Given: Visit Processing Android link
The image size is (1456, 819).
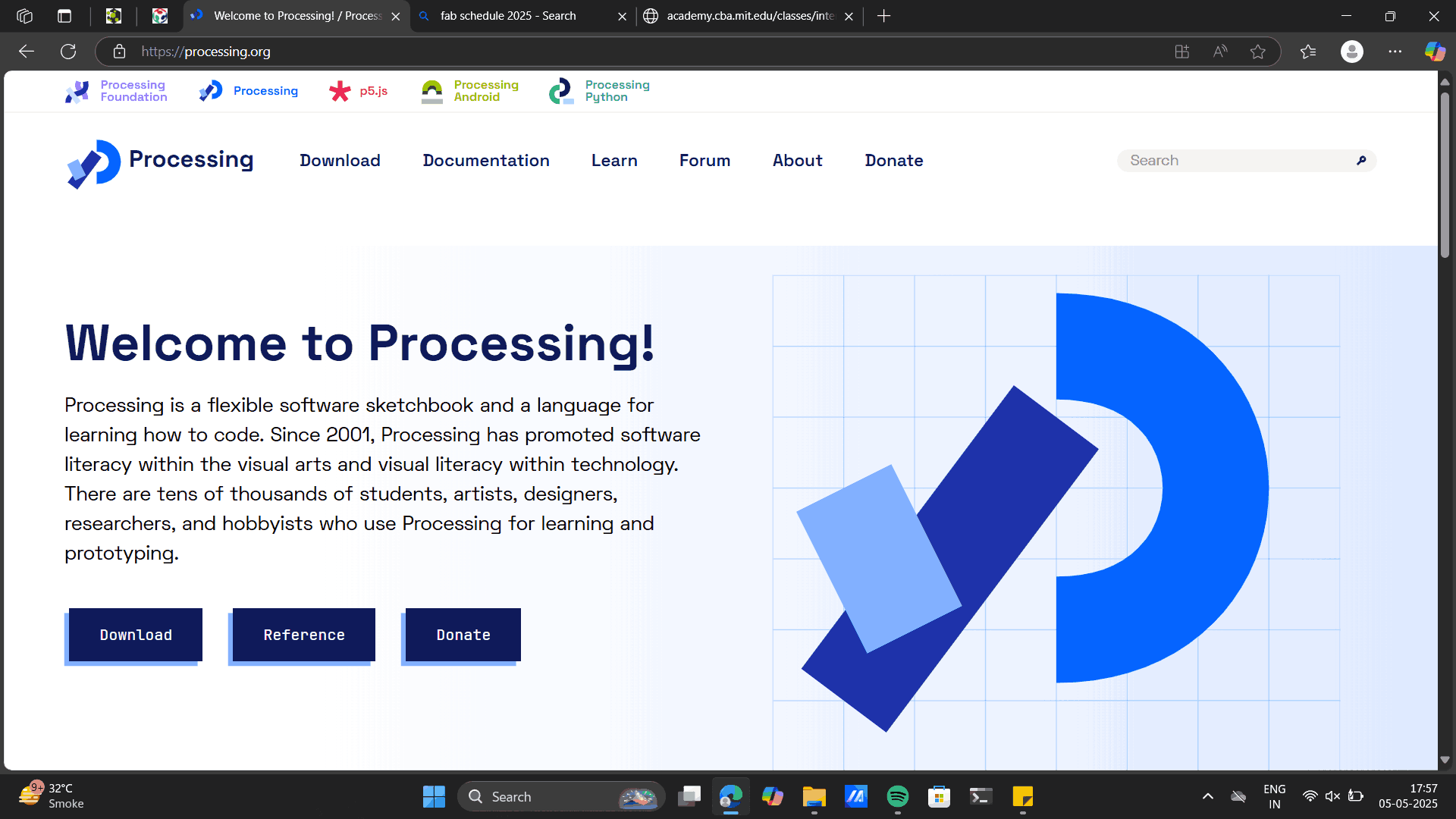Looking at the screenshot, I should point(469,91).
